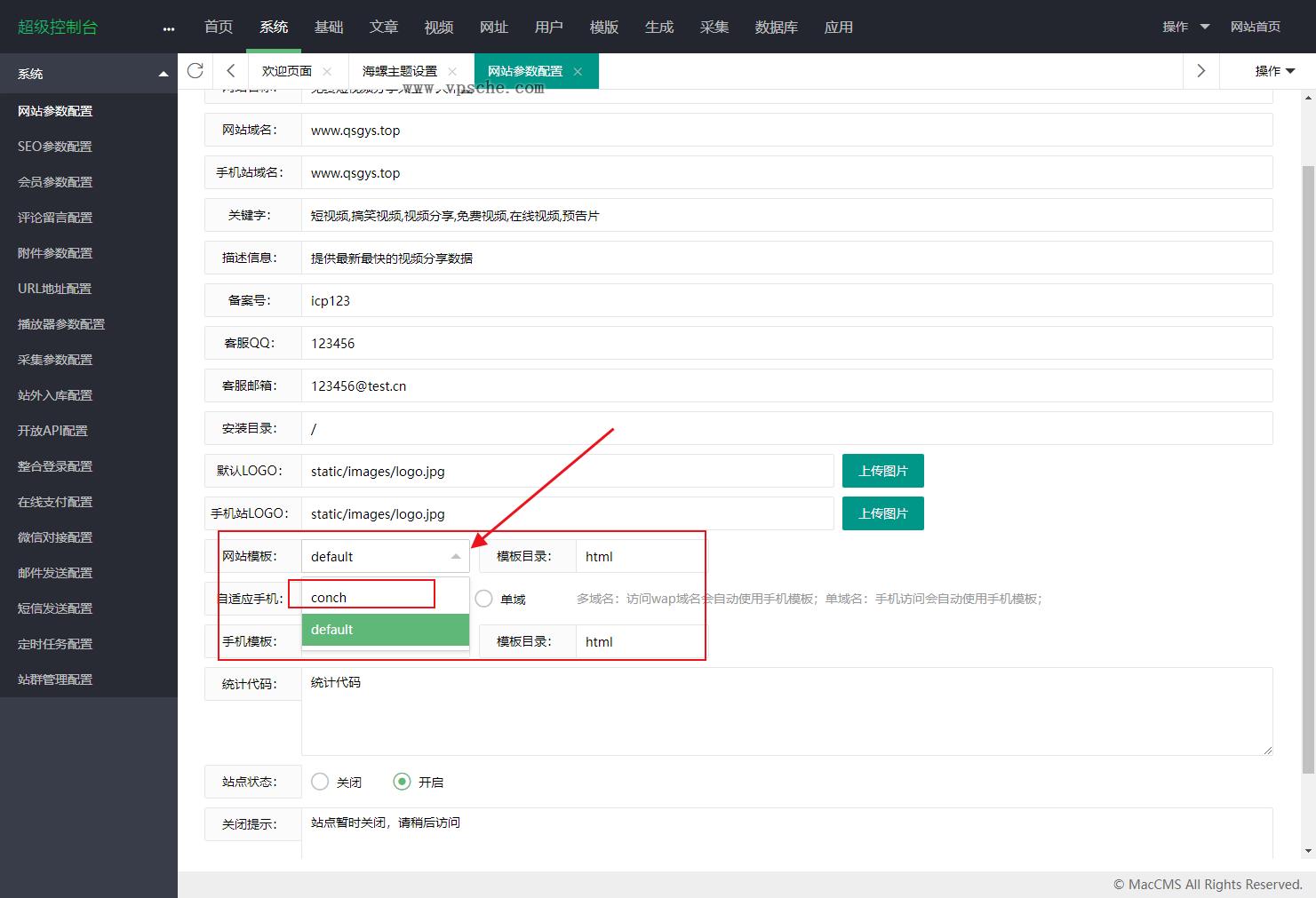Click 上传图片 next to 默认LOGO

click(x=882, y=470)
